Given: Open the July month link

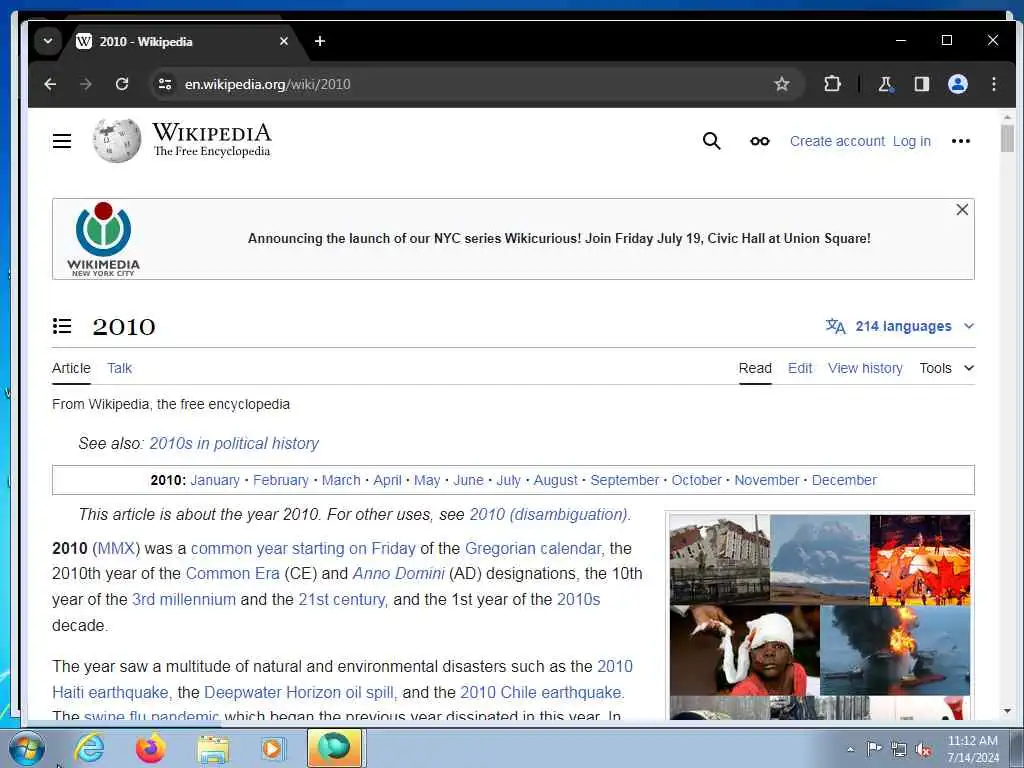Looking at the screenshot, I should click(x=509, y=480).
